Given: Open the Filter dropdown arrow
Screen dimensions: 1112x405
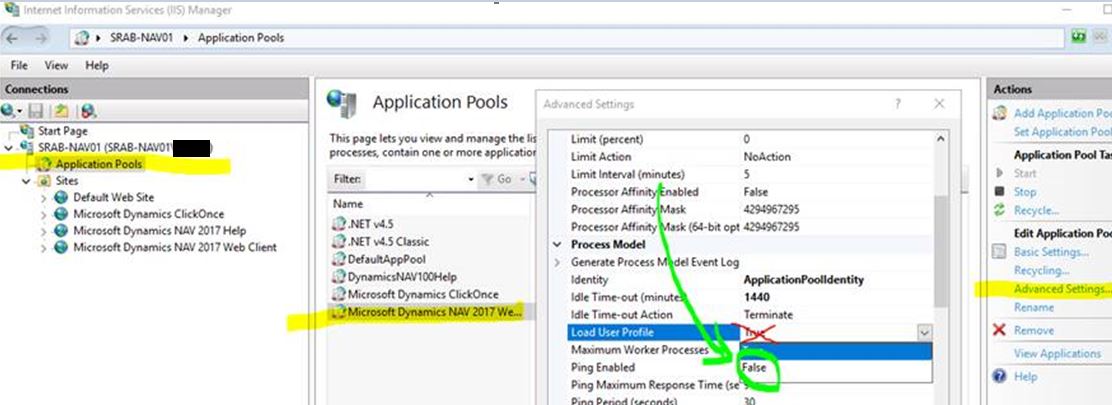Looking at the screenshot, I should tap(471, 179).
